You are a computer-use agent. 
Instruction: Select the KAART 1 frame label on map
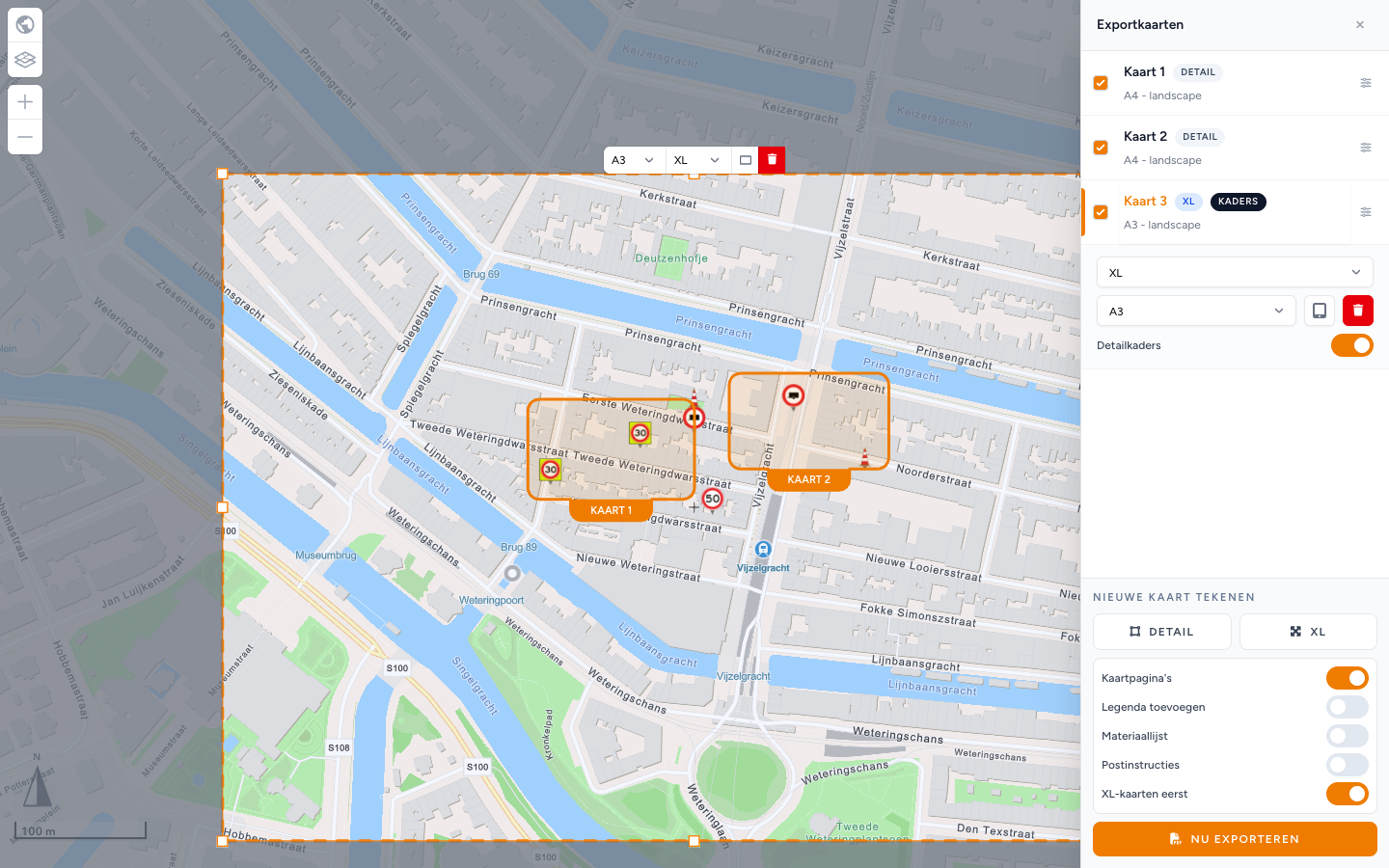(612, 510)
